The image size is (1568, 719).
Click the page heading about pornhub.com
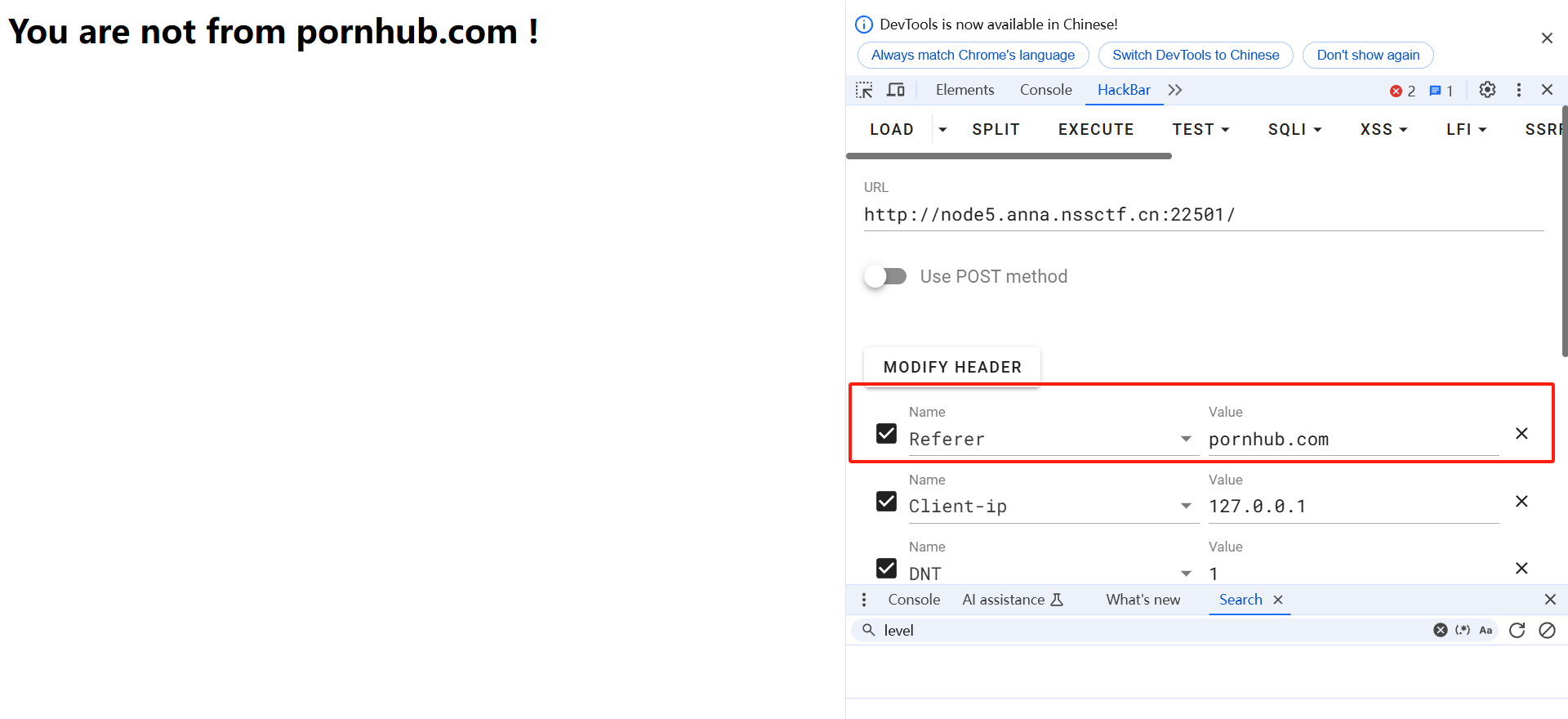[274, 32]
